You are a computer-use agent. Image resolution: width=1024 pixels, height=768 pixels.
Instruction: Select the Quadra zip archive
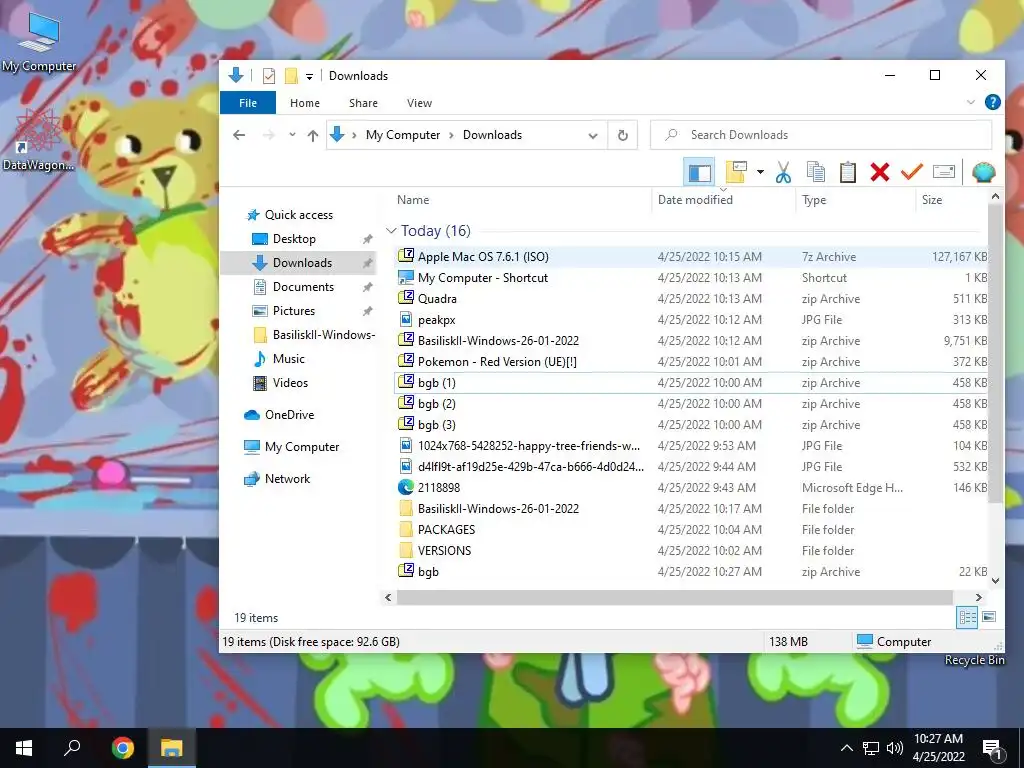(x=691, y=298)
